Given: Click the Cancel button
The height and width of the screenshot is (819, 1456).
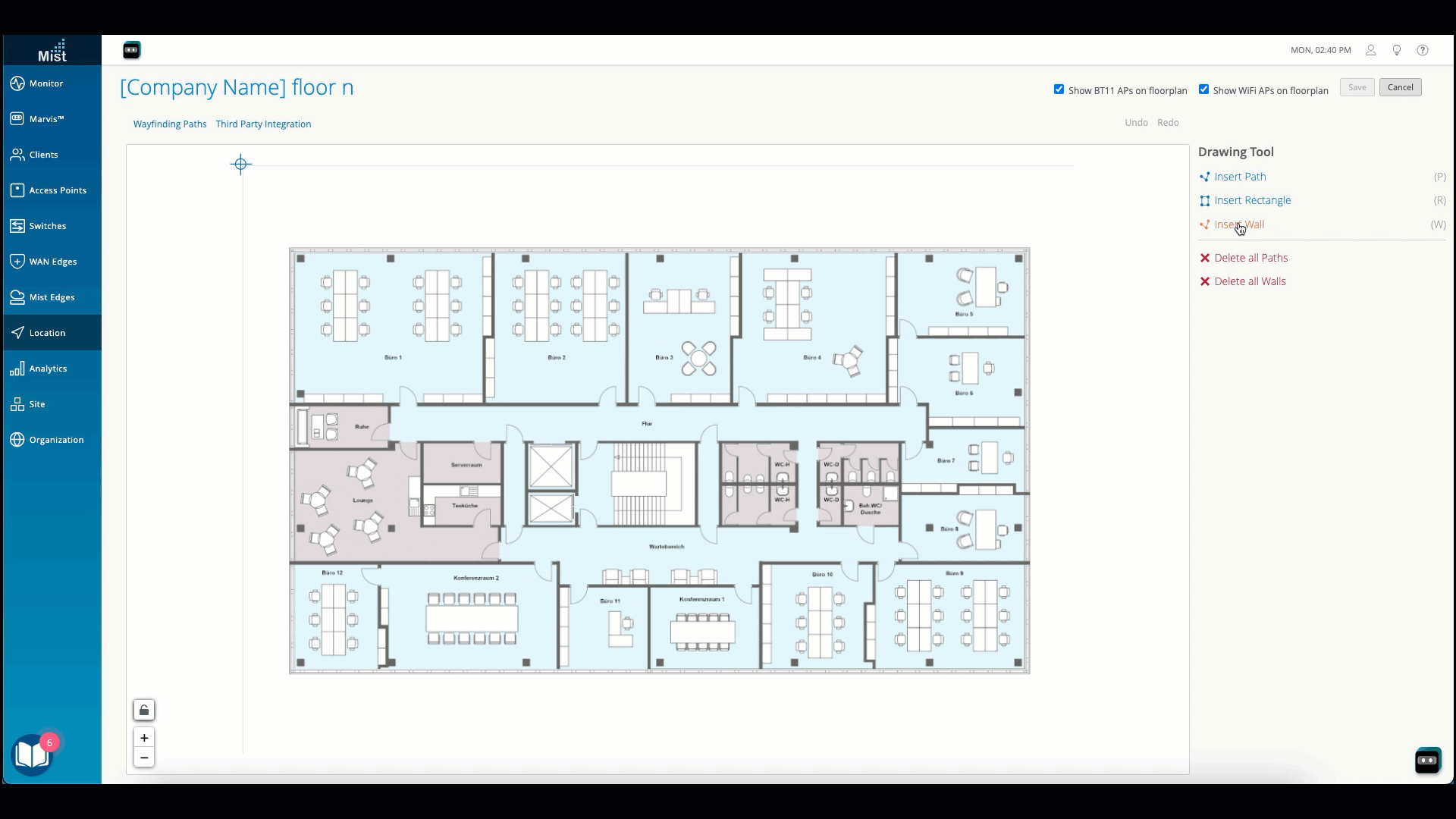Looking at the screenshot, I should click(x=1400, y=87).
